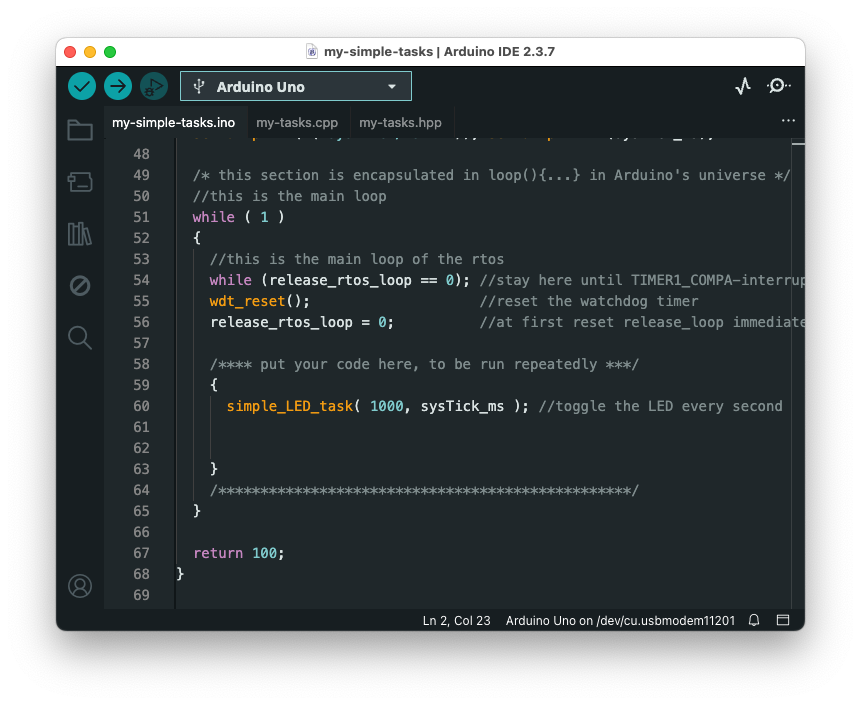Open the Serial Plotter
This screenshot has width=861, height=705.
point(742,86)
